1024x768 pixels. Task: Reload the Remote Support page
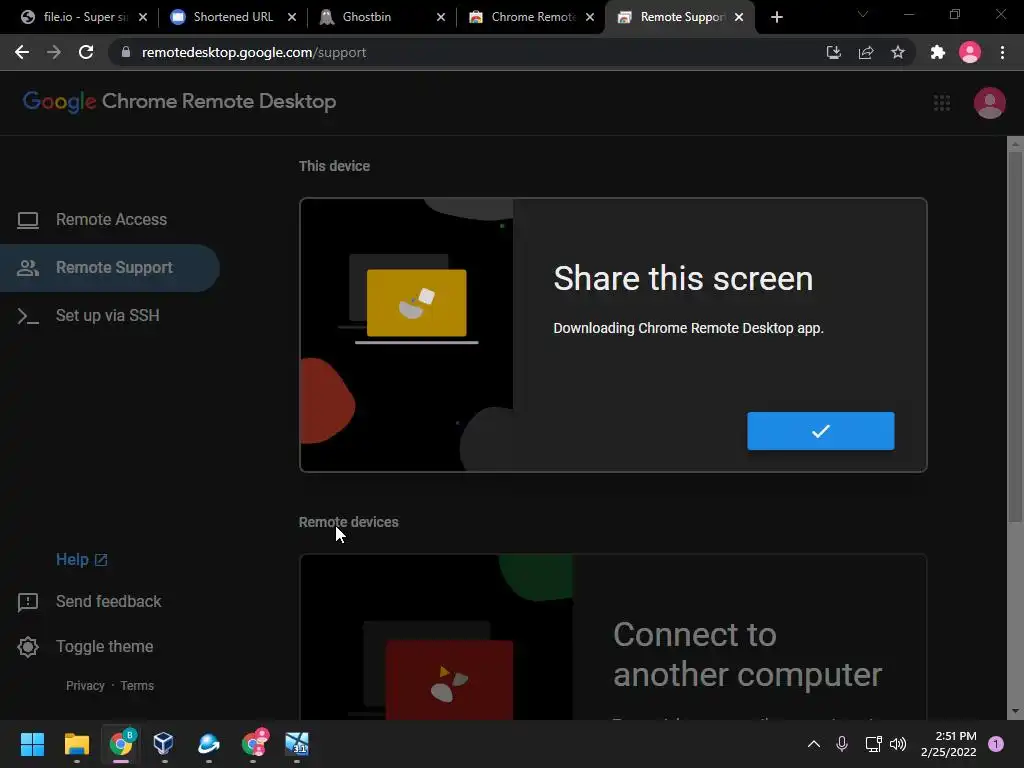[86, 52]
